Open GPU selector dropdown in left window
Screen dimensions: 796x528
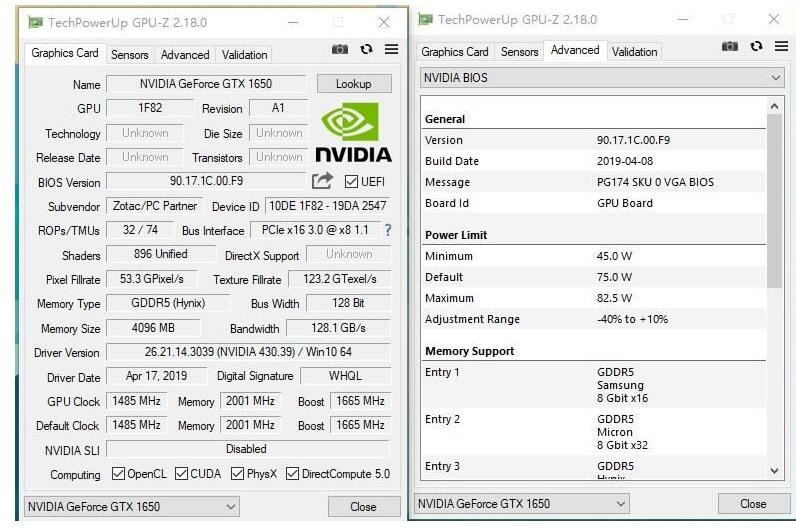coord(131,506)
